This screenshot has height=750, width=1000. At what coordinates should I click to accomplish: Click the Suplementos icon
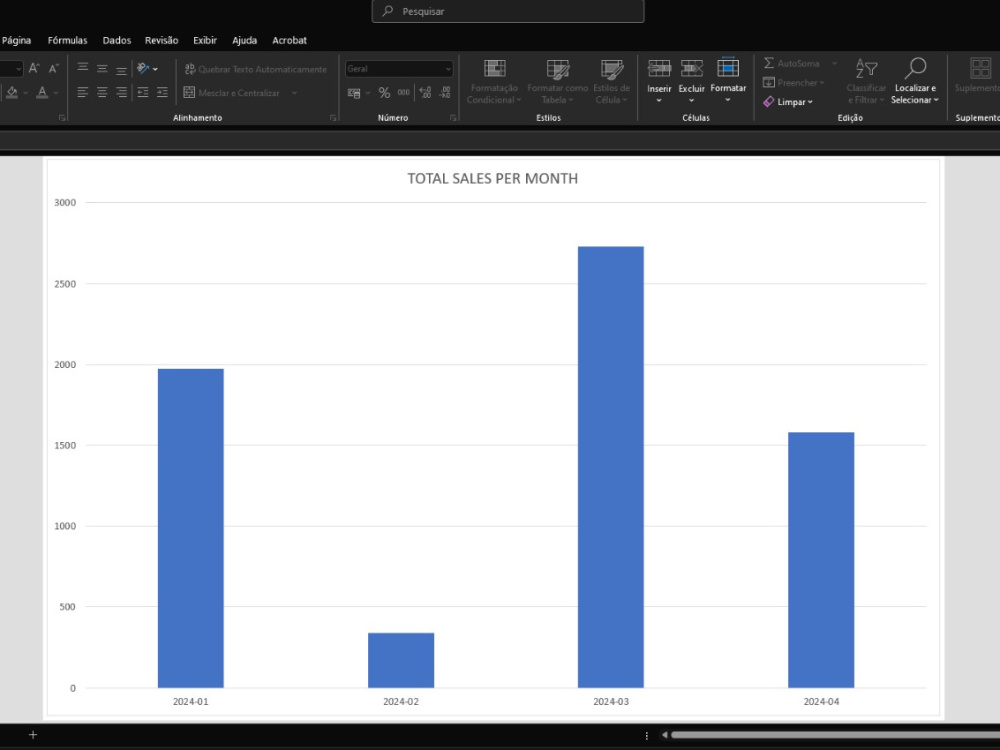[x=980, y=69]
